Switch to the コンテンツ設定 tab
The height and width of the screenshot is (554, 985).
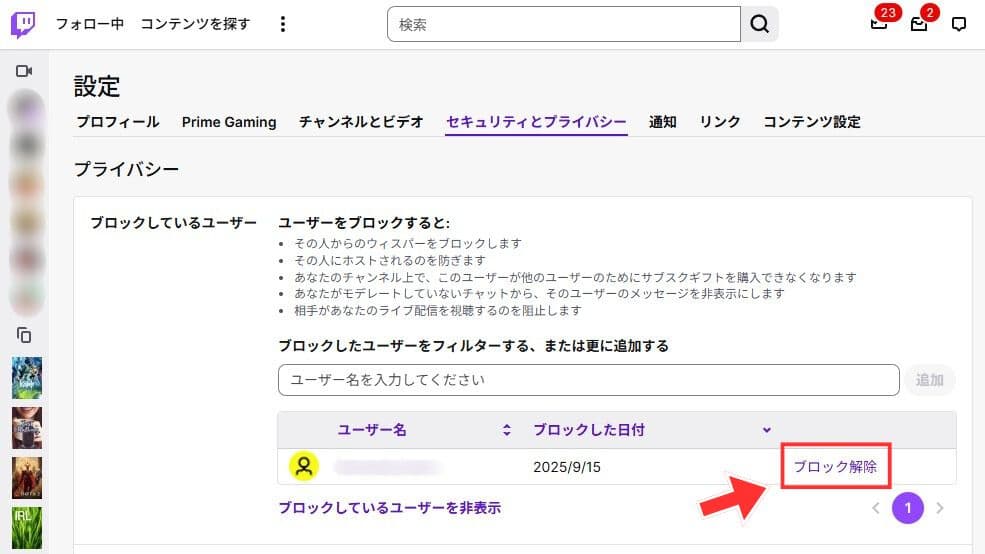click(x=812, y=122)
